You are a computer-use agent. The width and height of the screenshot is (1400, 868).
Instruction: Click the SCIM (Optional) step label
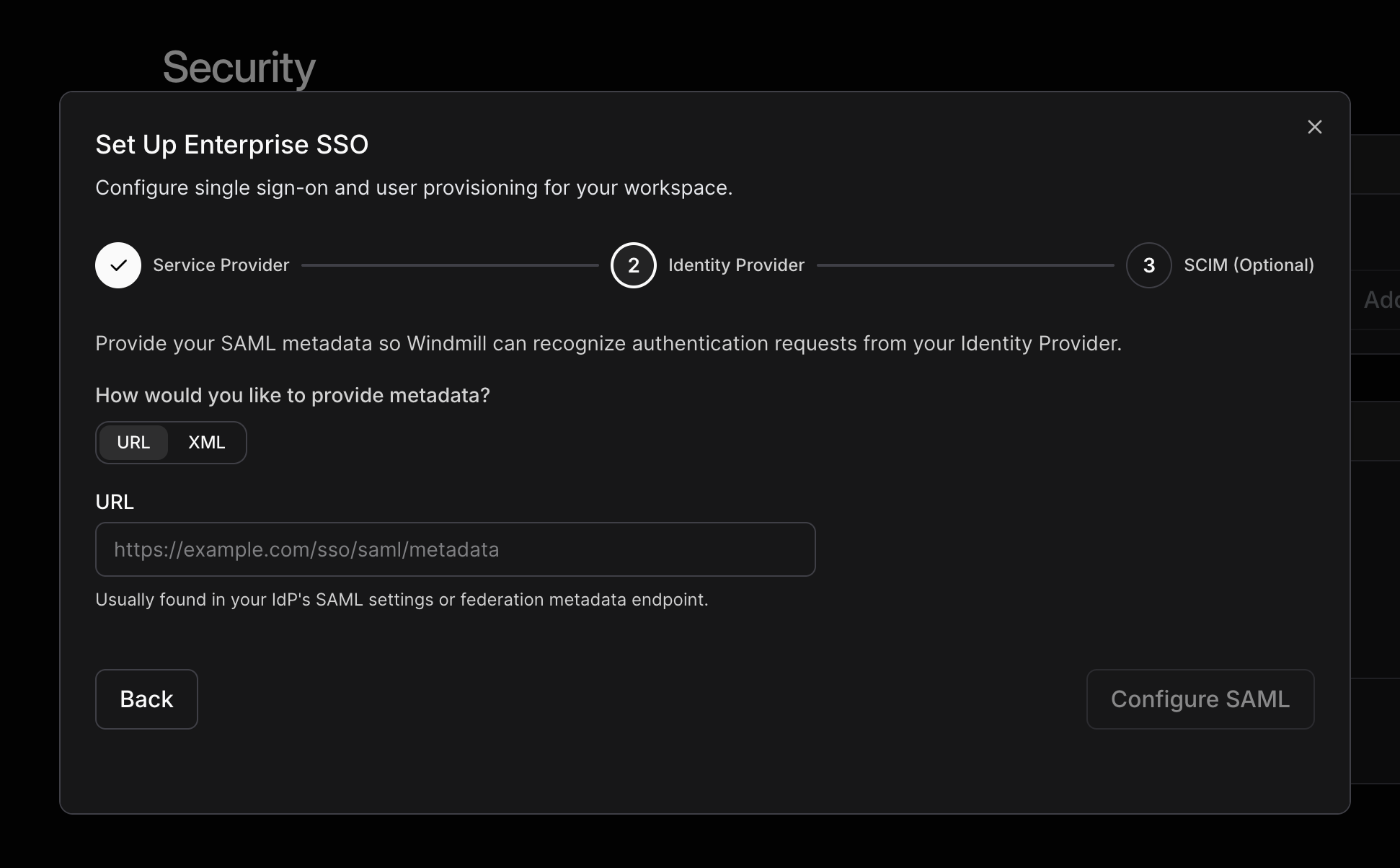pyautogui.click(x=1249, y=265)
